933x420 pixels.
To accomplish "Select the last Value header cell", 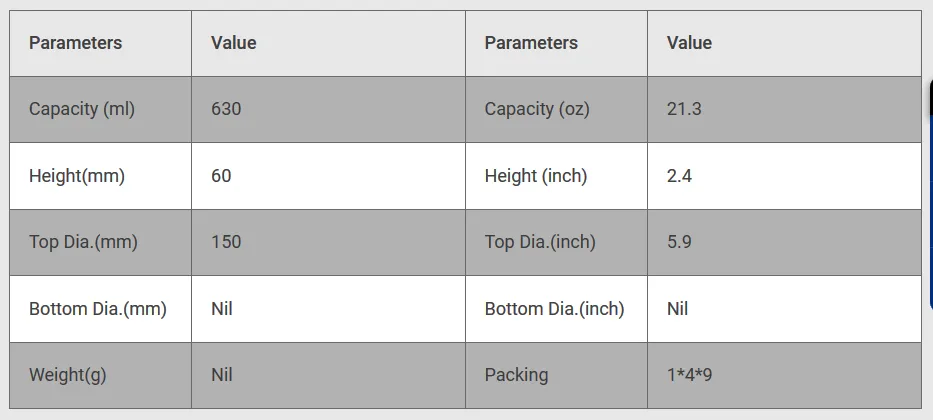I will pyautogui.click(x=784, y=43).
